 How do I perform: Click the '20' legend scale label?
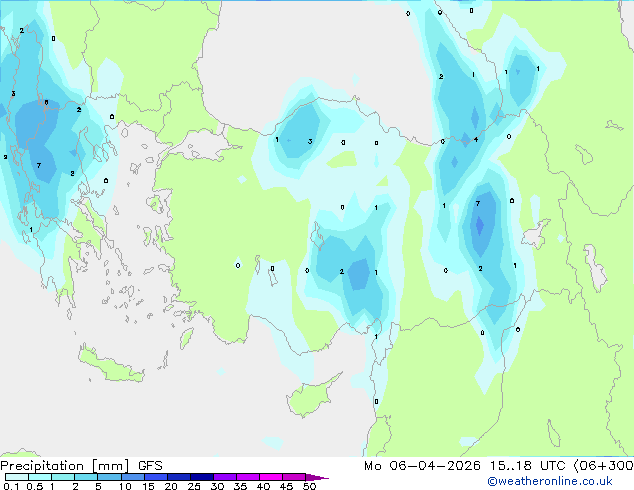point(171,486)
